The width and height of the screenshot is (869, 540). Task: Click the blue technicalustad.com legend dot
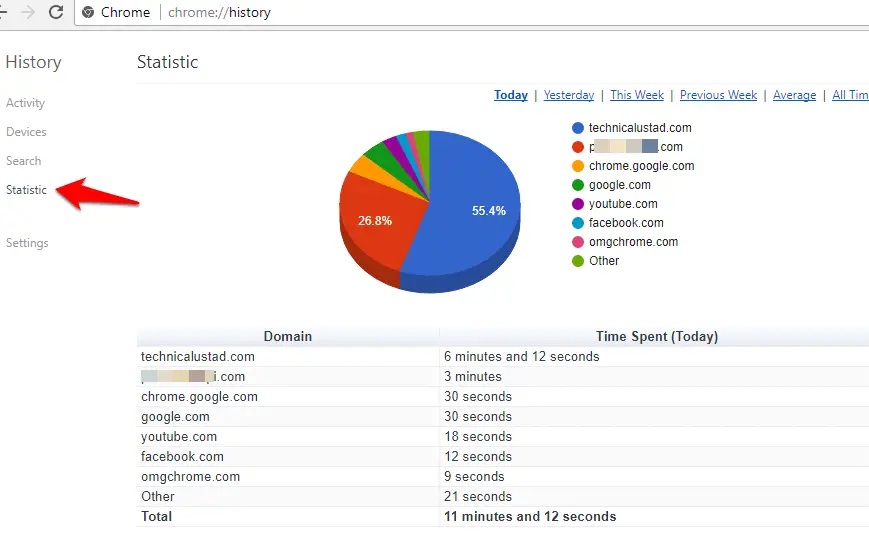click(577, 128)
